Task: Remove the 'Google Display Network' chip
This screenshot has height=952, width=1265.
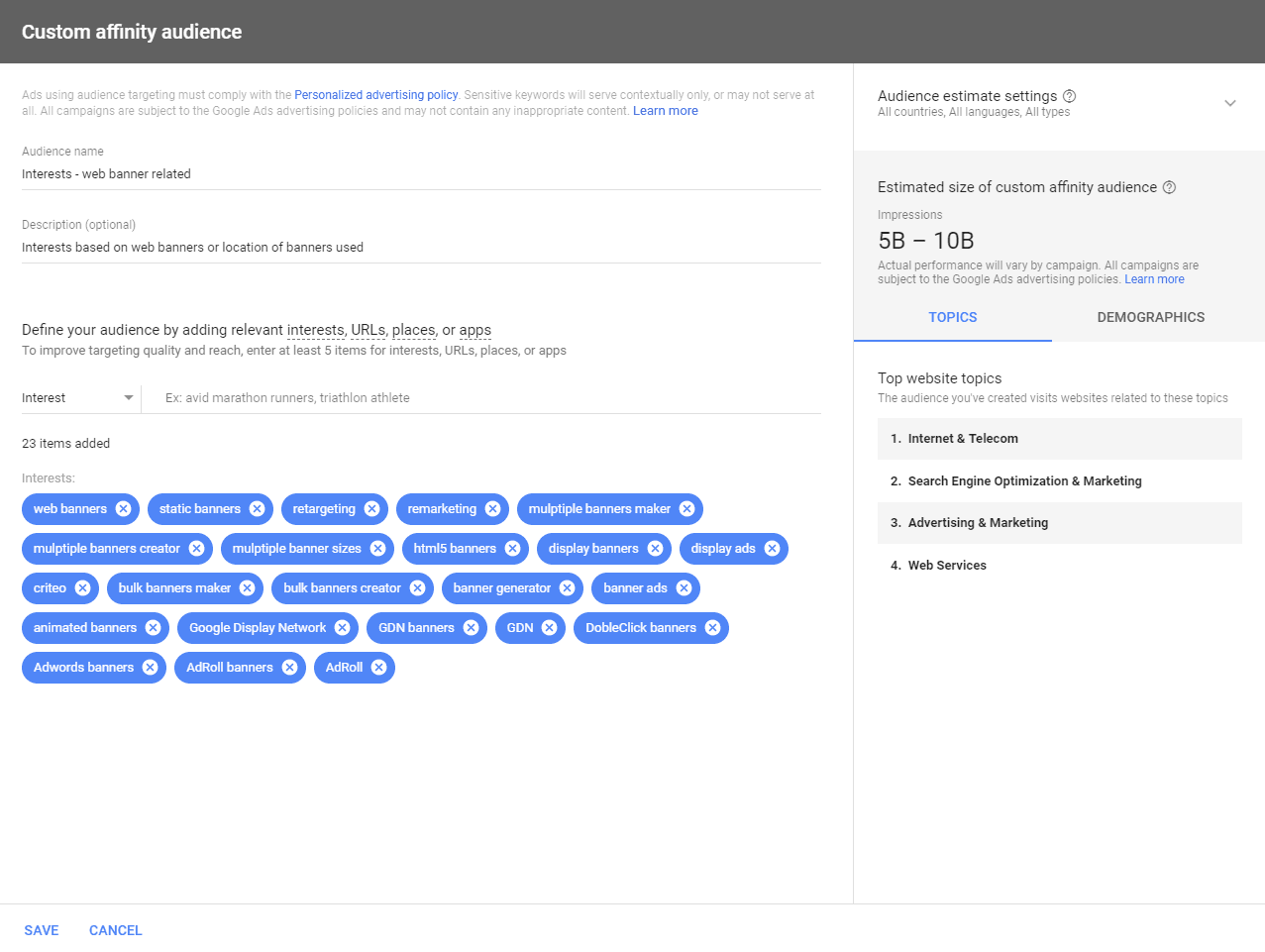Action: coord(342,628)
